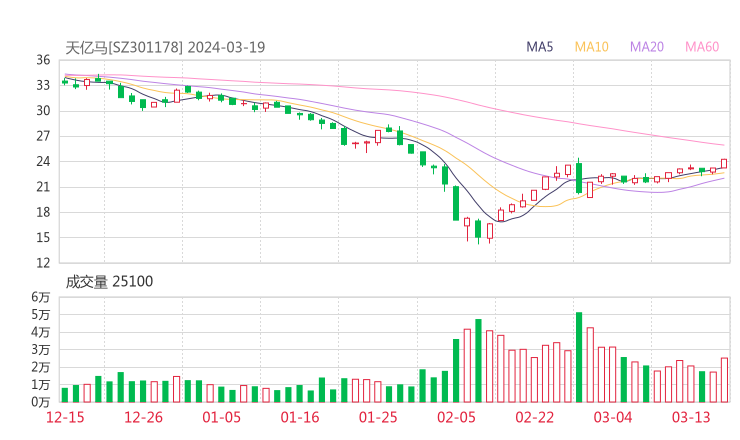Screen dimensions: 740x440
Task: Click the 01-05 date axis label
Action: 221,417
